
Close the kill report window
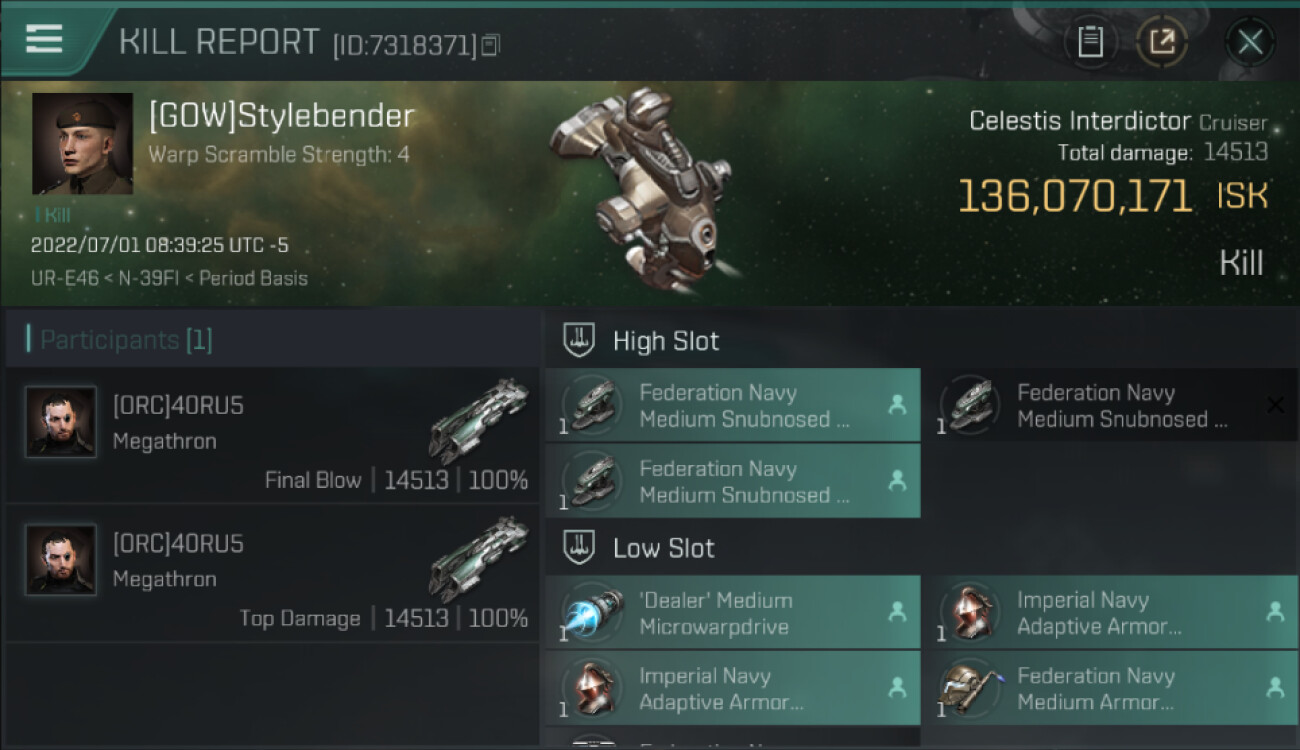point(1250,42)
